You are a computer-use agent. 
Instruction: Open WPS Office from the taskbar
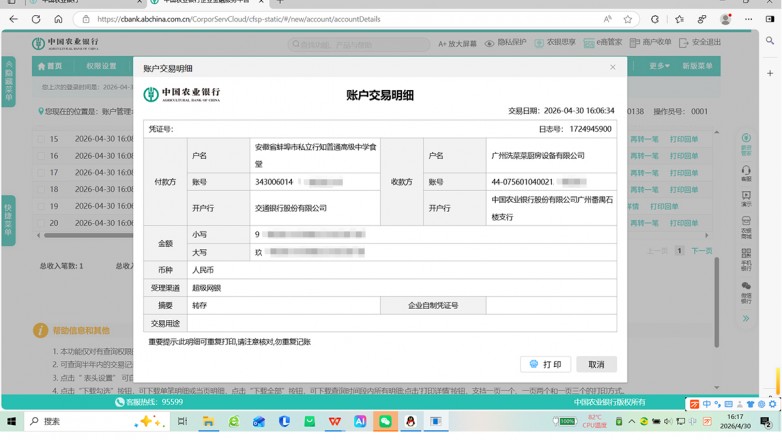point(335,422)
